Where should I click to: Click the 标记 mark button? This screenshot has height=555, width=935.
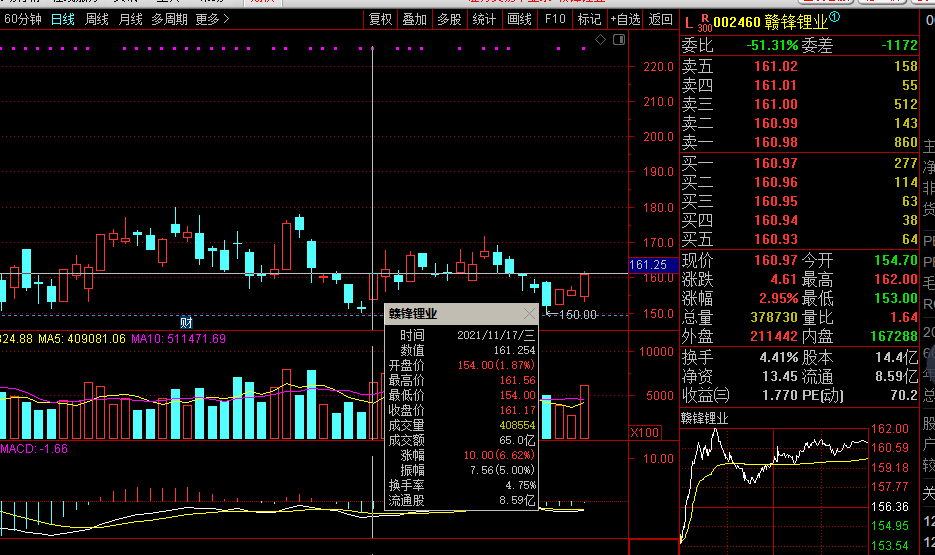pos(590,20)
